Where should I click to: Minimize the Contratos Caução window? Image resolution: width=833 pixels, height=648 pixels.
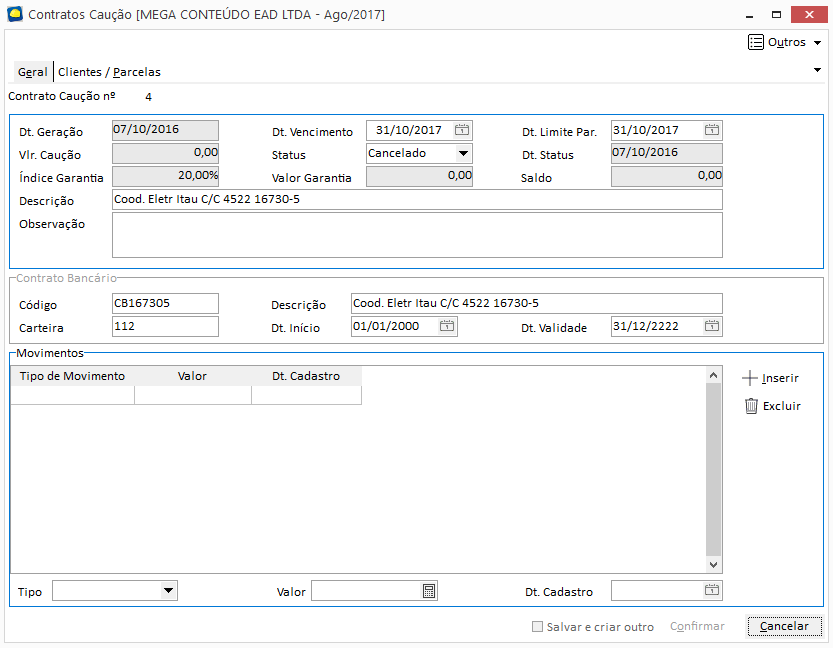click(749, 14)
